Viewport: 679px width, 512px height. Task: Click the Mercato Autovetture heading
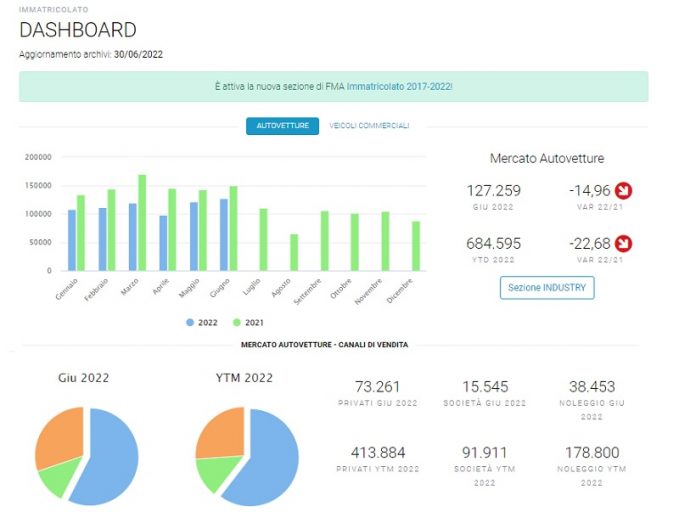point(547,158)
